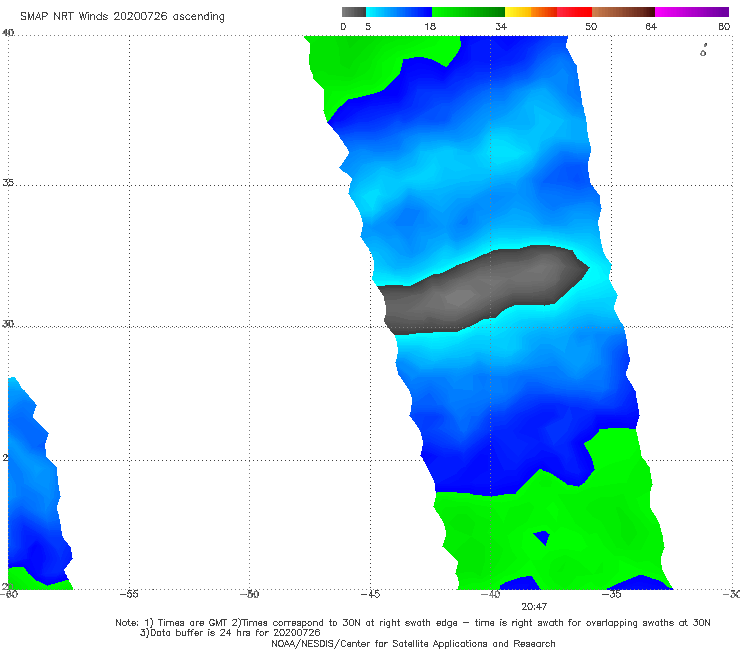This screenshot has width=740, height=650.
Task: Click the latitude axis label "35"
Action: 8,182
